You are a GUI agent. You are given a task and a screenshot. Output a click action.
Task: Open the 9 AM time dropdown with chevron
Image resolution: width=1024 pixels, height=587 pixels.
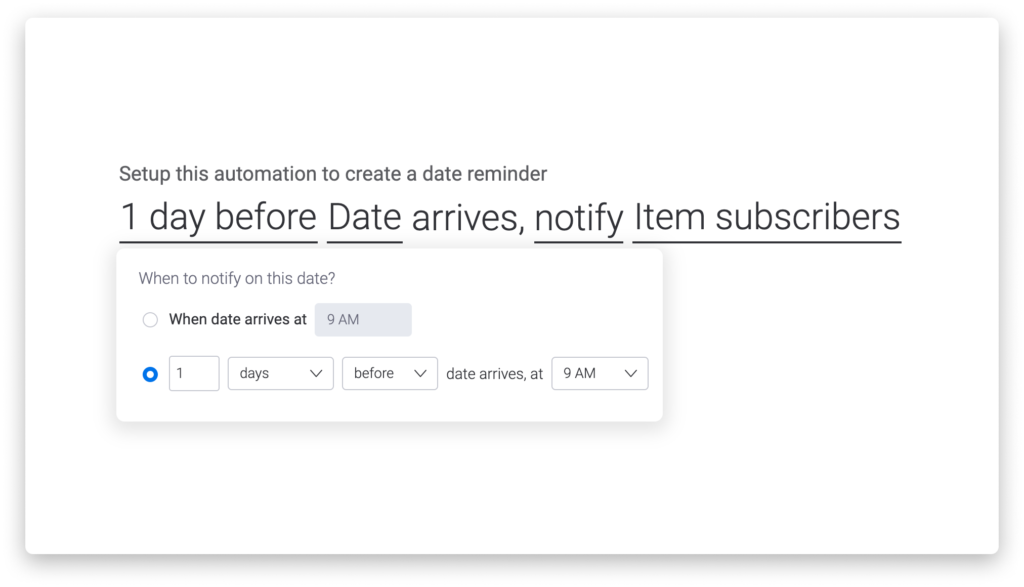600,373
